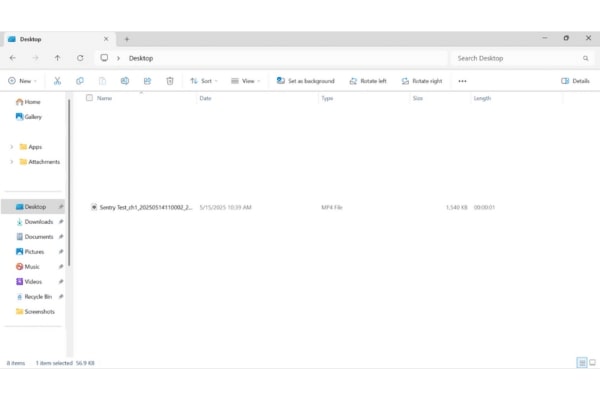Click the pin icon beside Recycle Bin
The width and height of the screenshot is (600, 400).
[61, 296]
